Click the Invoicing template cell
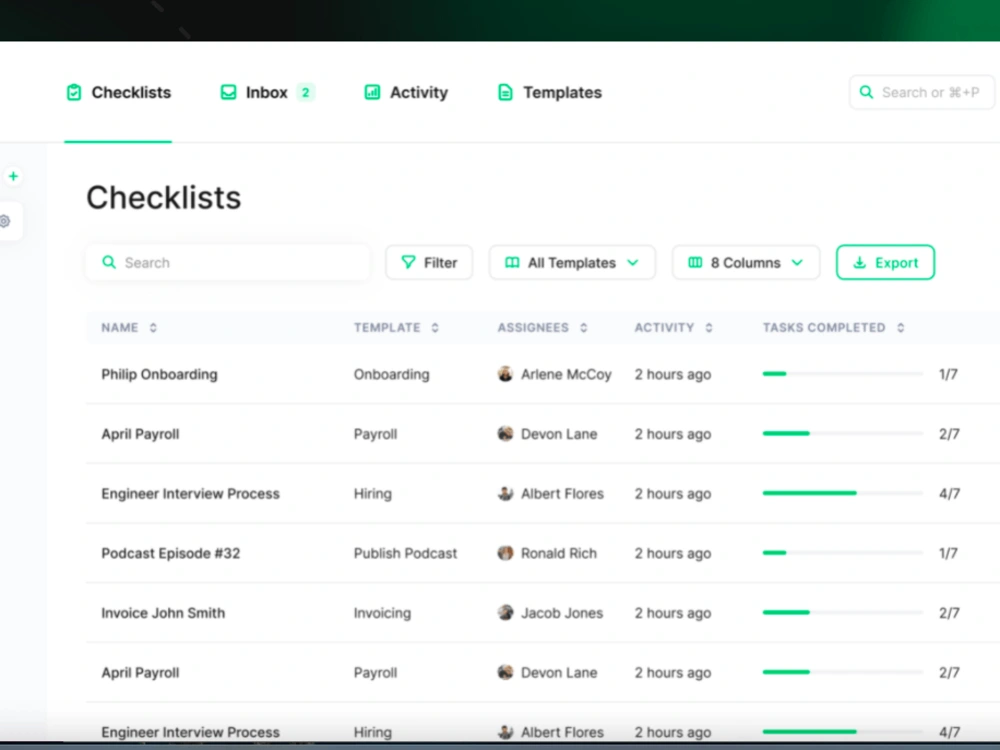This screenshot has height=750, width=1000. tap(383, 613)
